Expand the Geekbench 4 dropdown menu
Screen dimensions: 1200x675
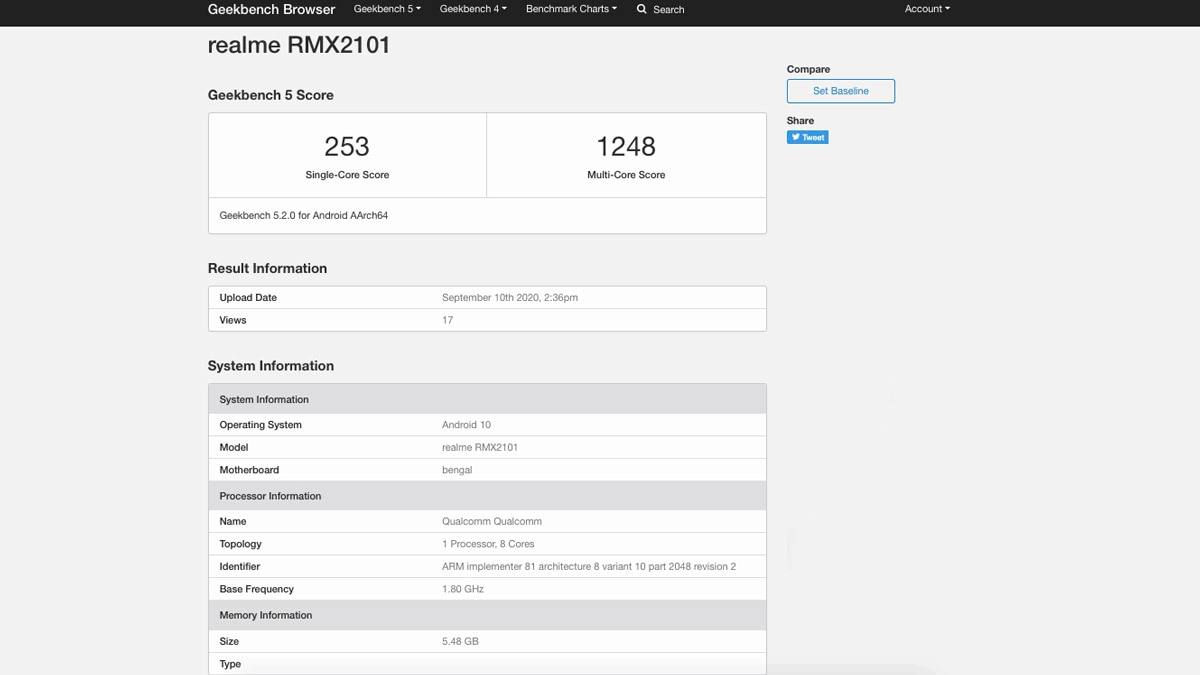click(473, 9)
